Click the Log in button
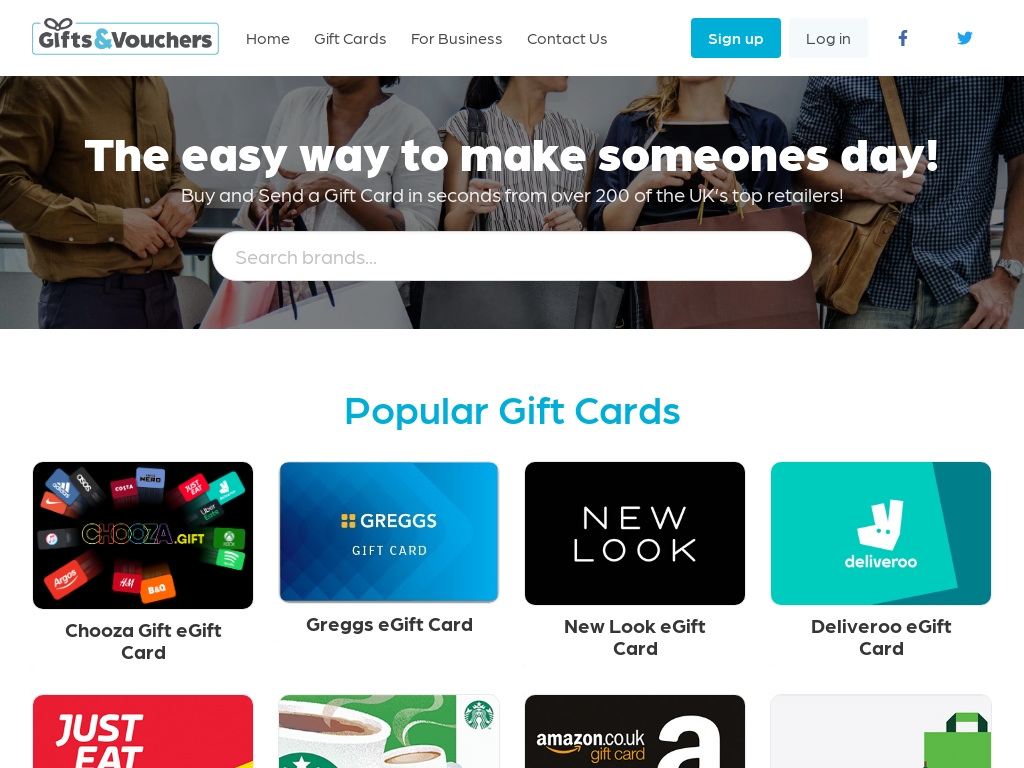Image resolution: width=1024 pixels, height=768 pixels. tap(828, 38)
